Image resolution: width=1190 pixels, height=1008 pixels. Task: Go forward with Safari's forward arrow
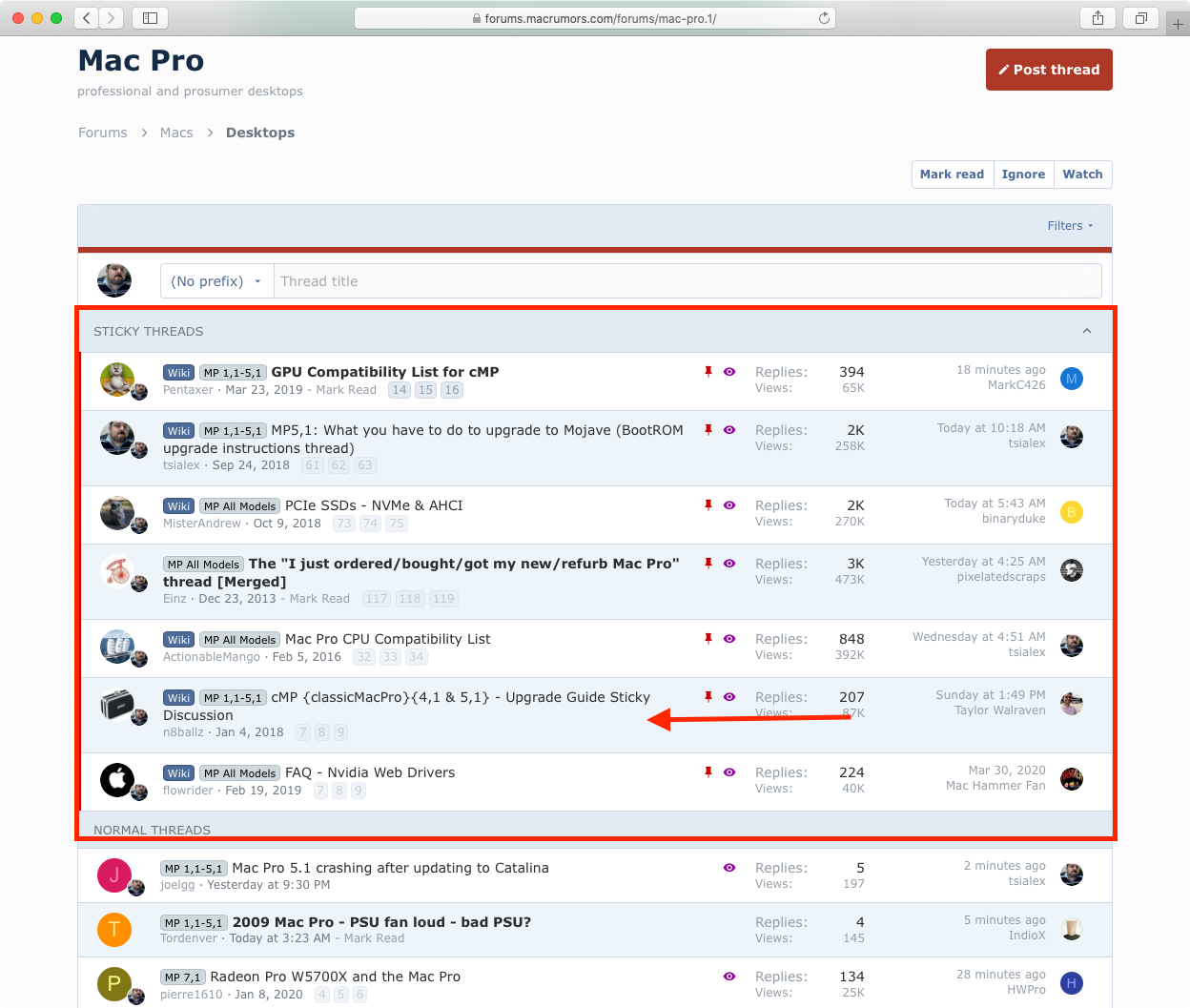click(x=112, y=17)
